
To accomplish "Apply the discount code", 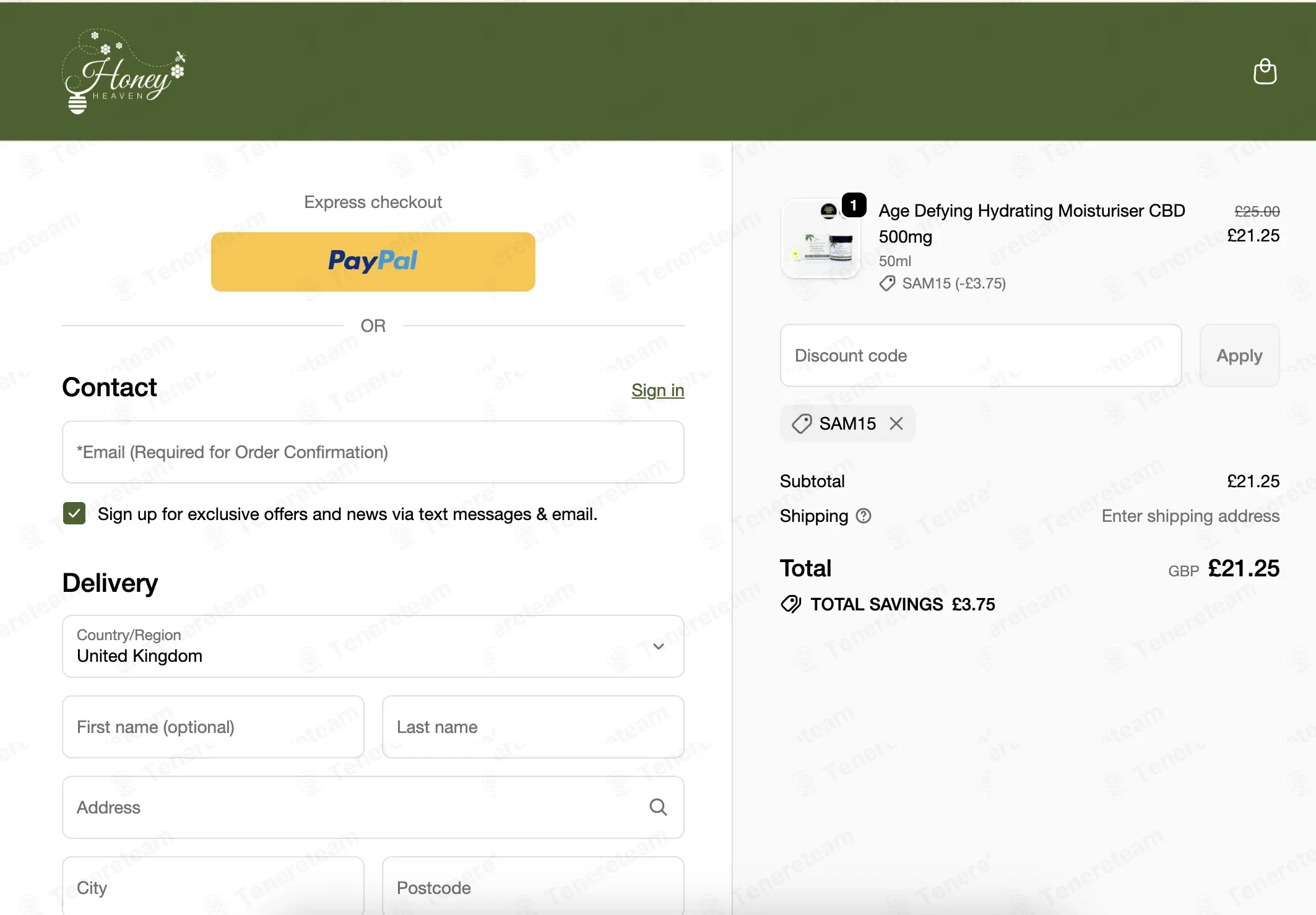I will tap(1239, 355).
